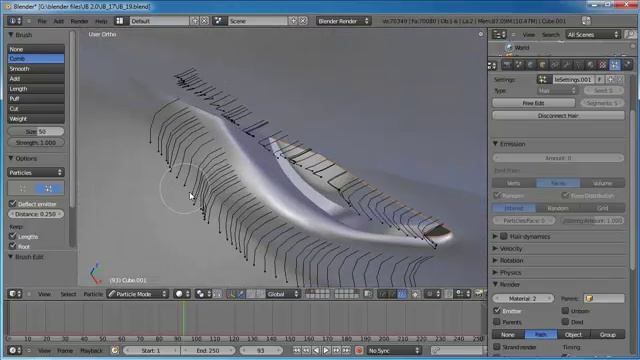
Task: Toggle the Keep Root checkbox
Action: coord(13,246)
